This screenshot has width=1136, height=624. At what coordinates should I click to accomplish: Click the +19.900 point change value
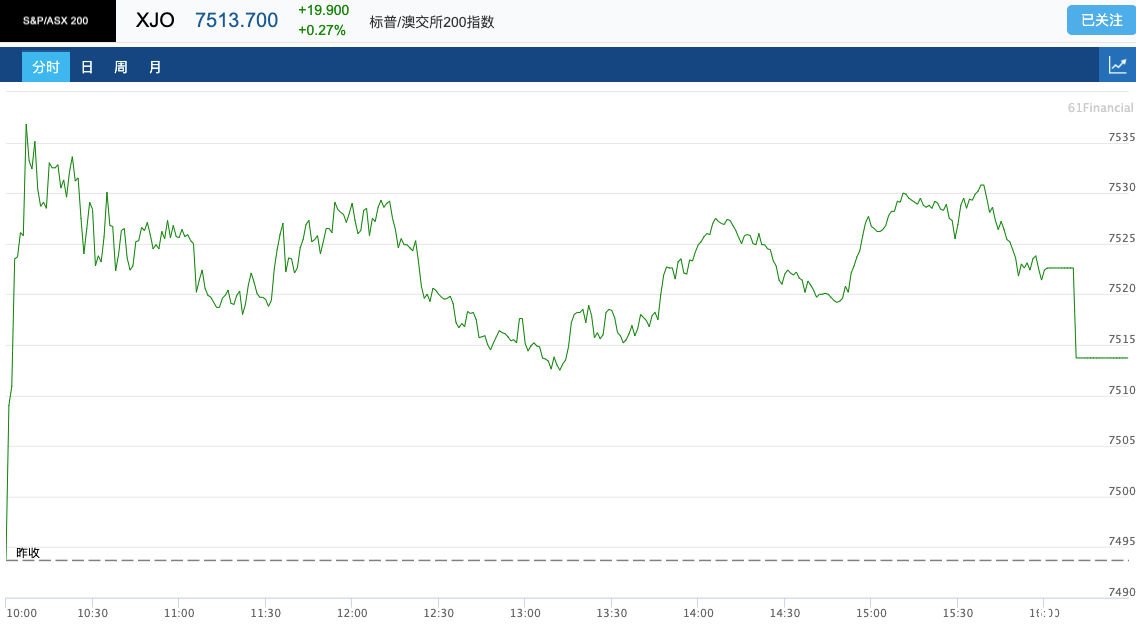323,10
